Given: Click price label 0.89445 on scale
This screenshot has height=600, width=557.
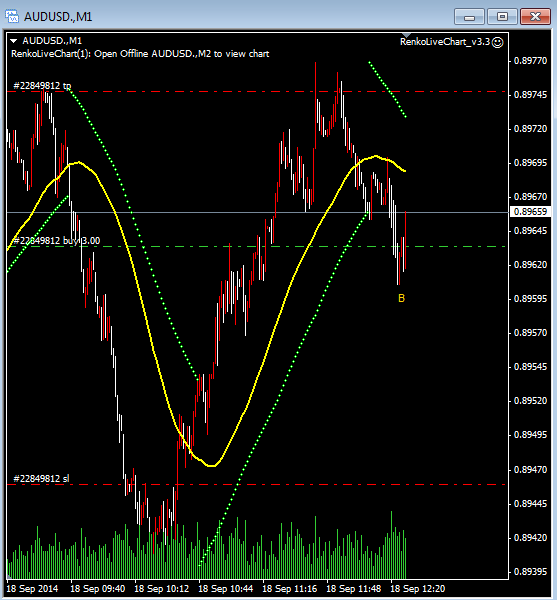Looking at the screenshot, I should (530, 504).
